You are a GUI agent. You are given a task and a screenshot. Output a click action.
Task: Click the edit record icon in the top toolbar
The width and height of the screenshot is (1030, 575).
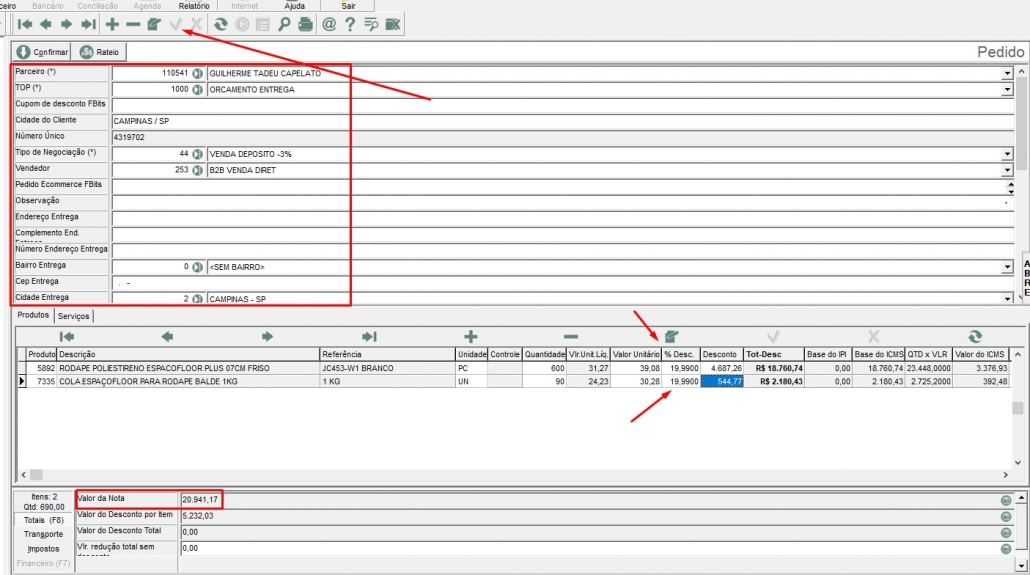(153, 24)
